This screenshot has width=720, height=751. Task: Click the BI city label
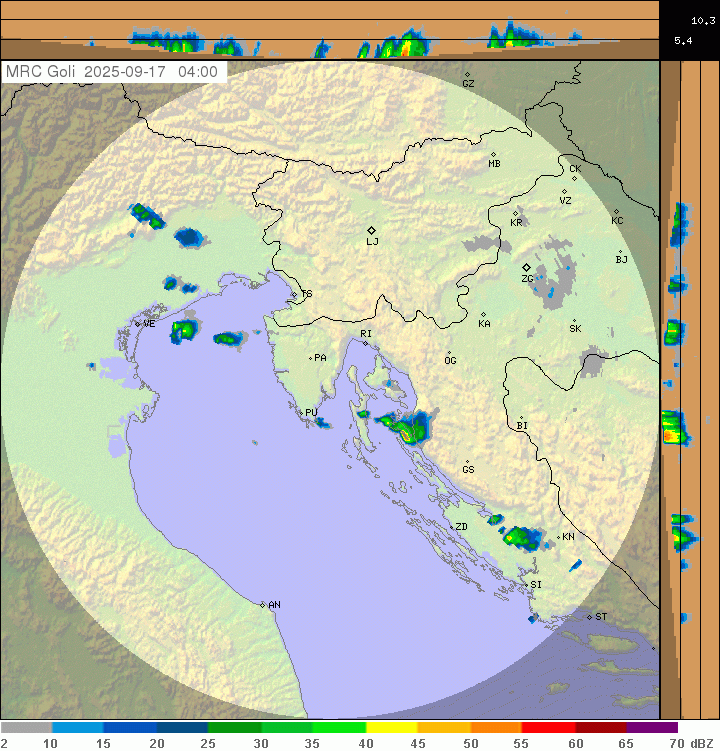[x=522, y=425]
